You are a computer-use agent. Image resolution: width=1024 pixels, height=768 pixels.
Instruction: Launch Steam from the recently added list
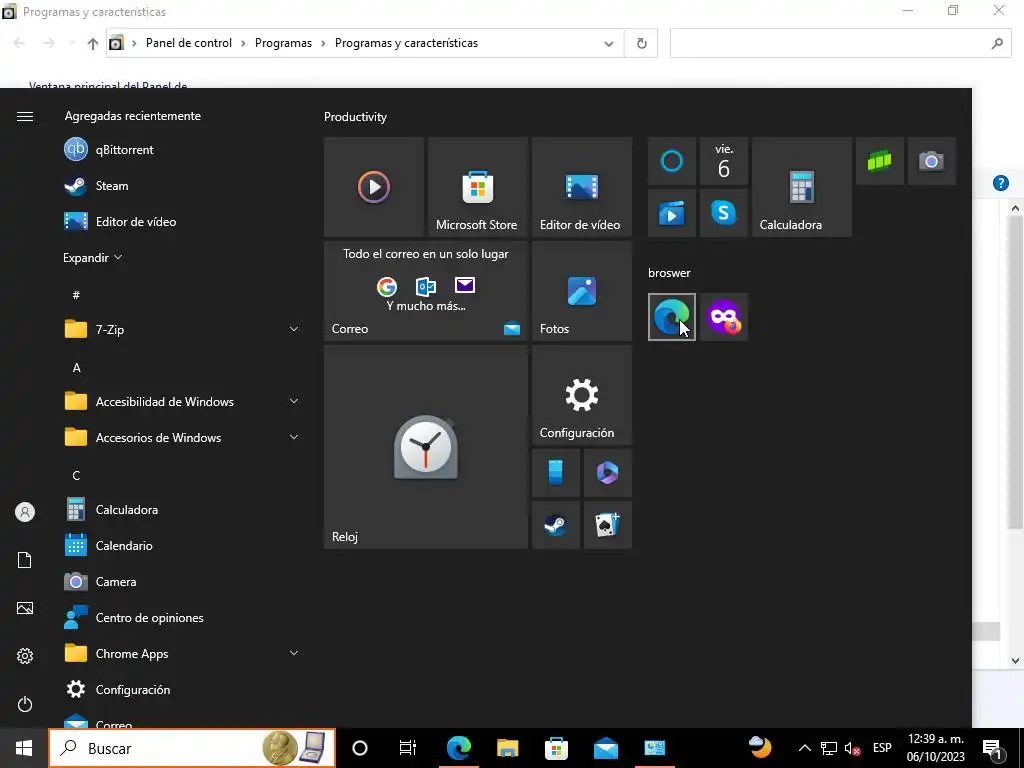(183, 185)
